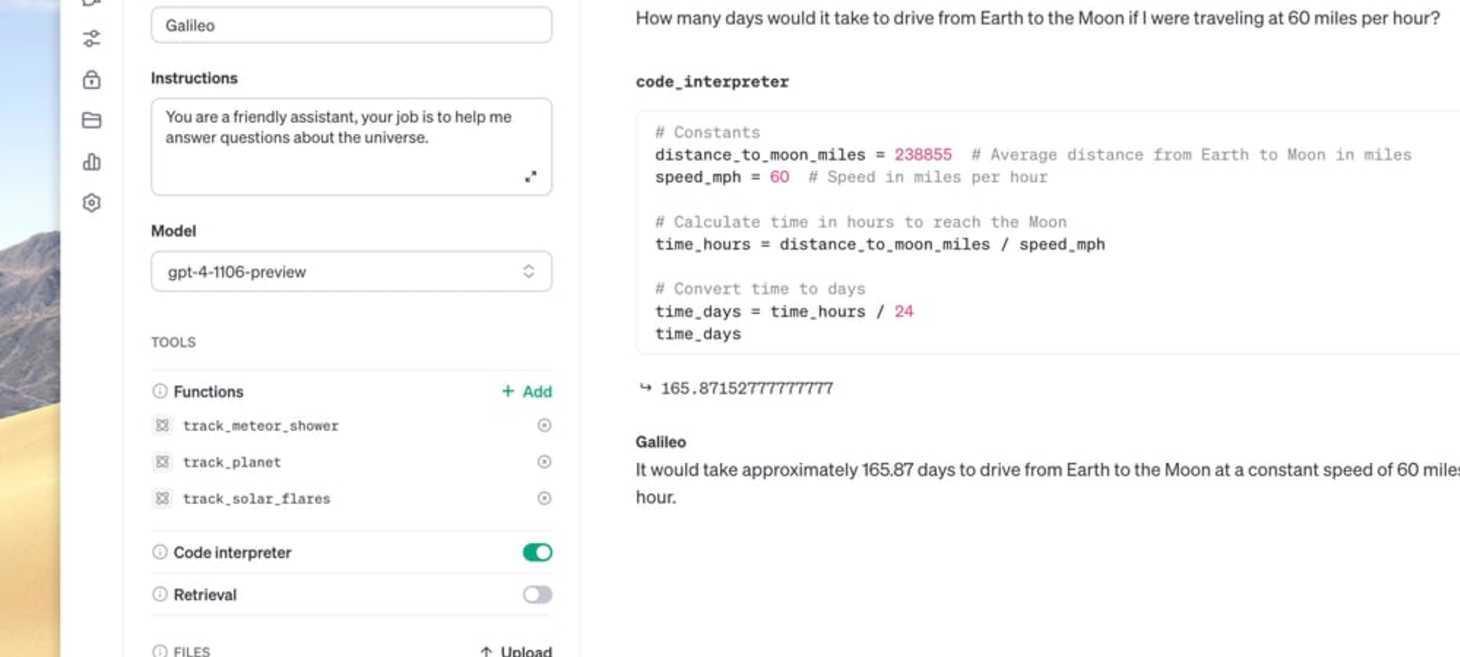Click the Add button next to Functions

tap(525, 391)
